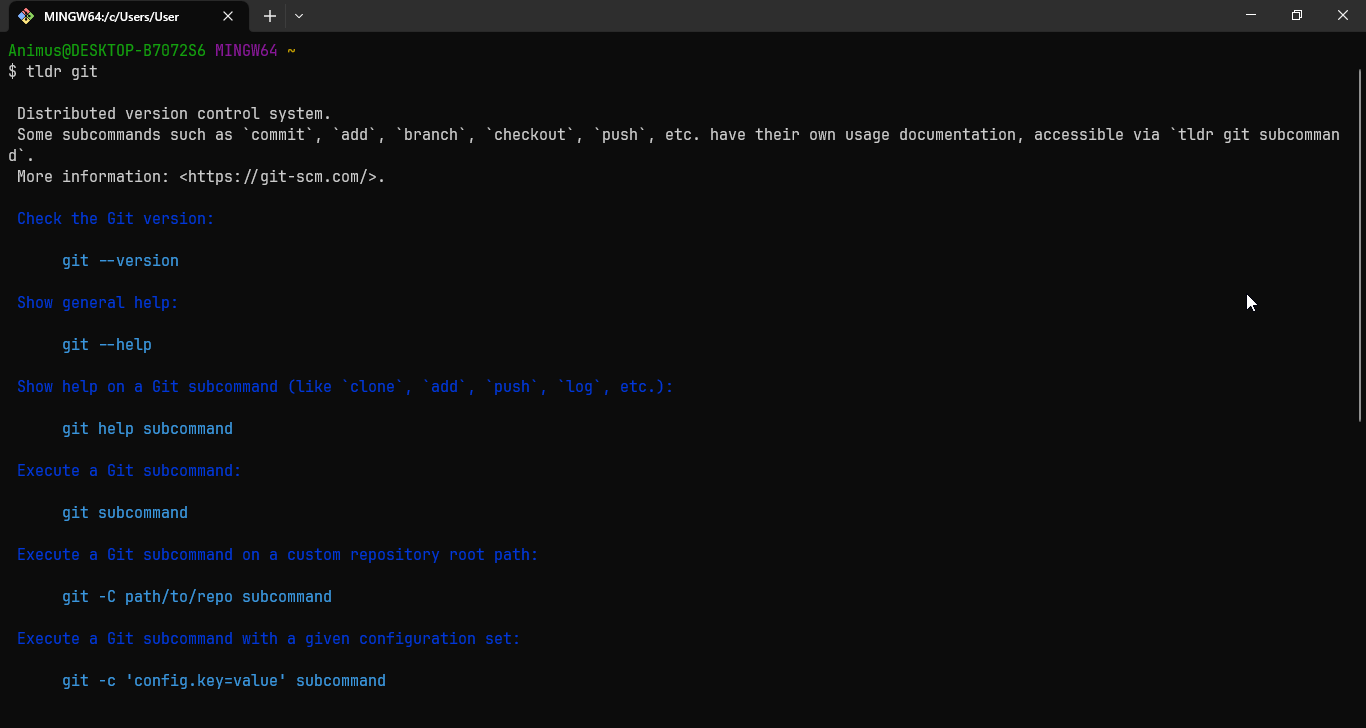Image resolution: width=1366 pixels, height=728 pixels.
Task: Click 'Distributed version control system.' line
Action: coord(174,114)
